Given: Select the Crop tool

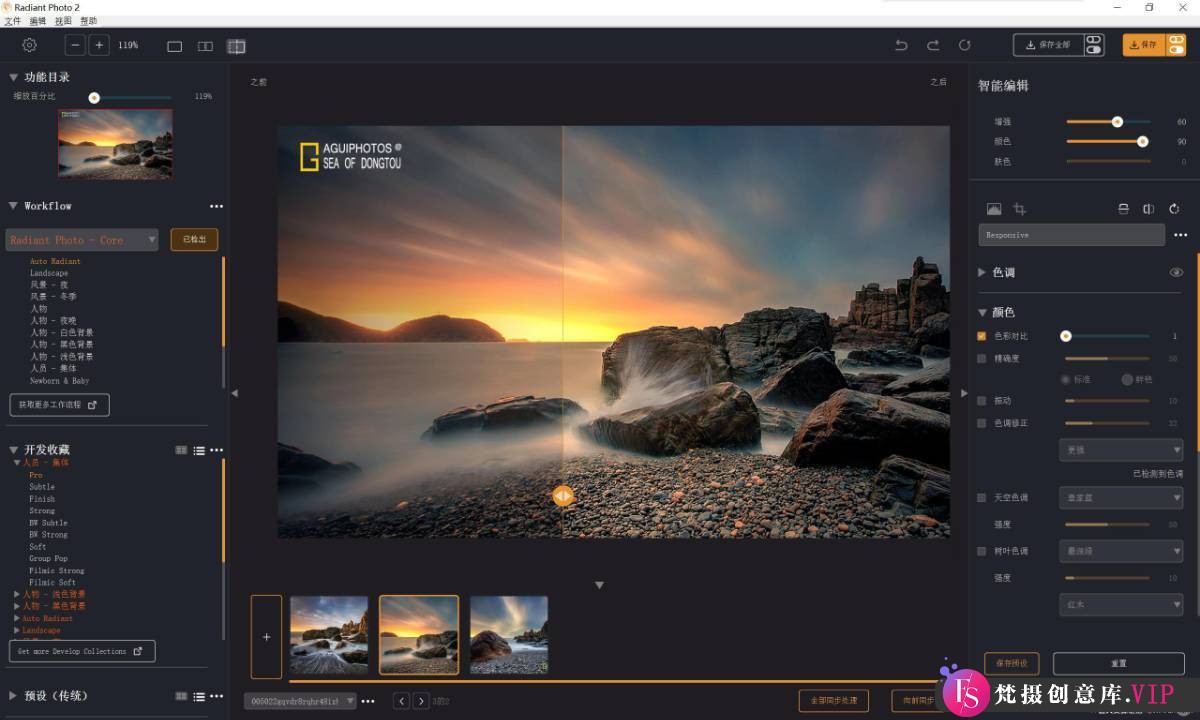Looking at the screenshot, I should pyautogui.click(x=1020, y=209).
